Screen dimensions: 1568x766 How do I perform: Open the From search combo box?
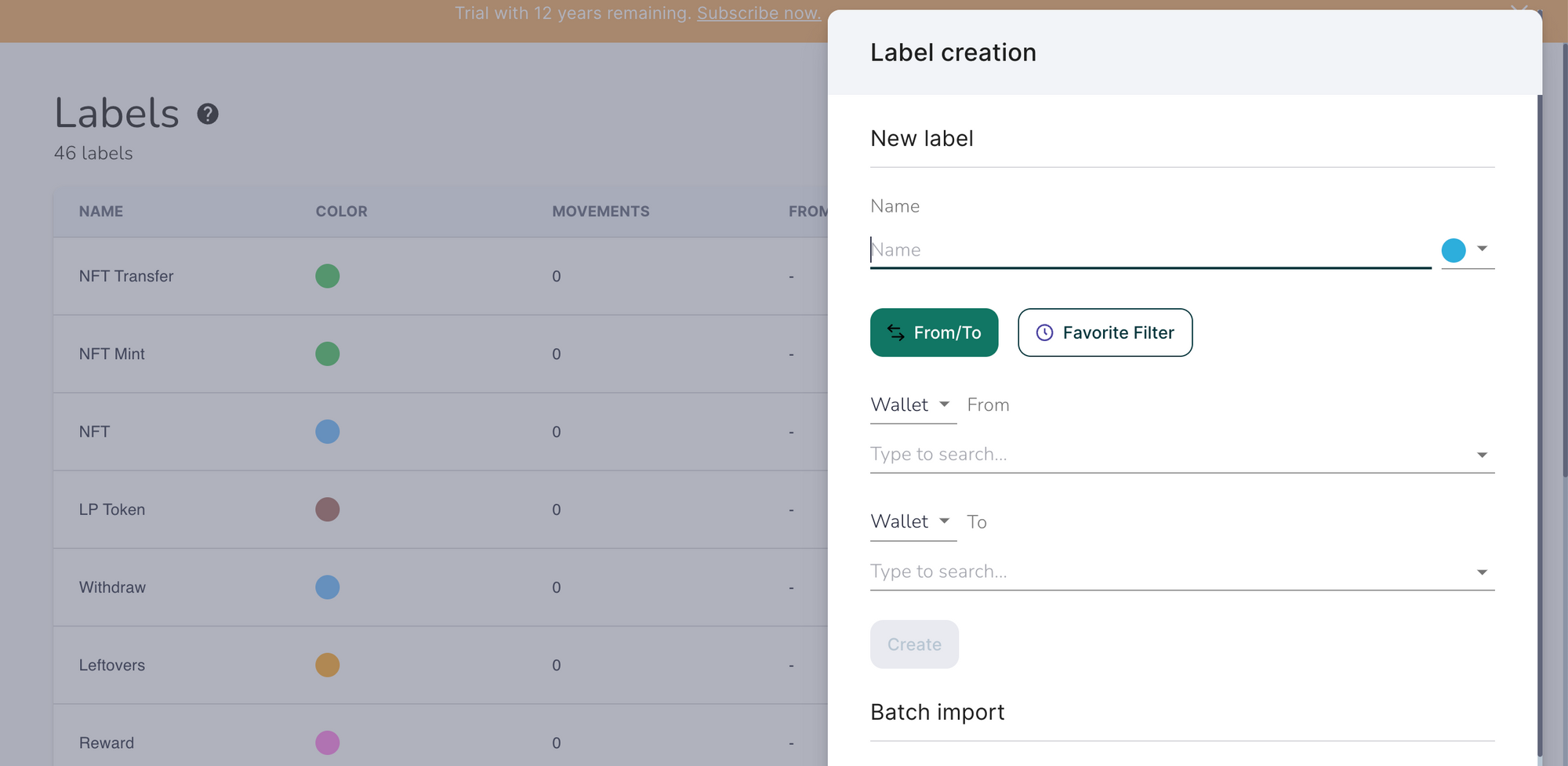tap(1182, 455)
